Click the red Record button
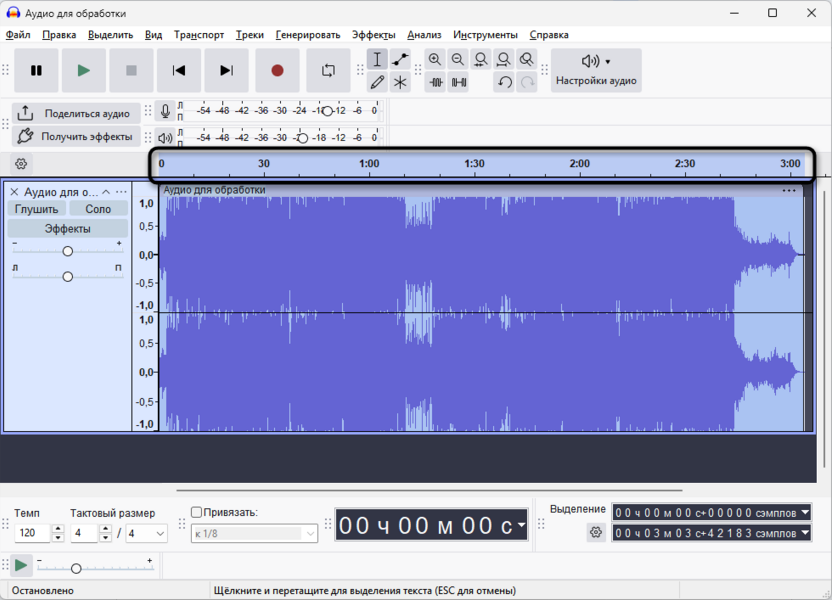This screenshot has width=832, height=600. coord(277,71)
